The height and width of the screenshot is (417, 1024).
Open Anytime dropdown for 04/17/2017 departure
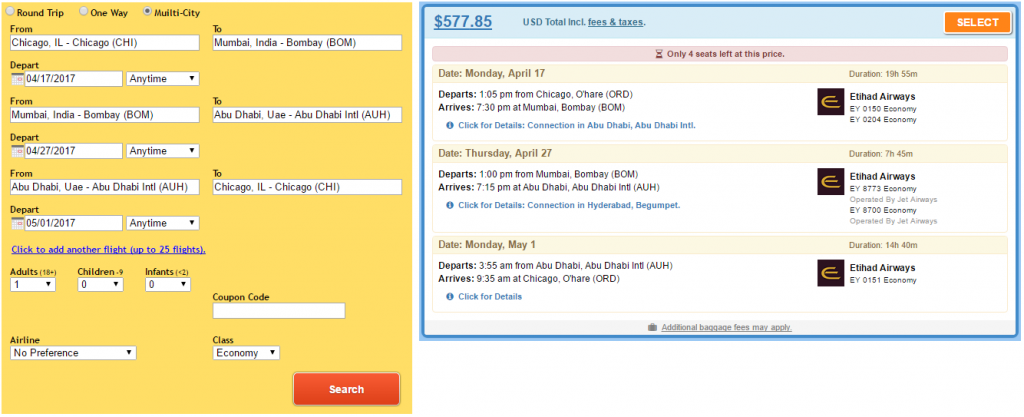(x=163, y=79)
